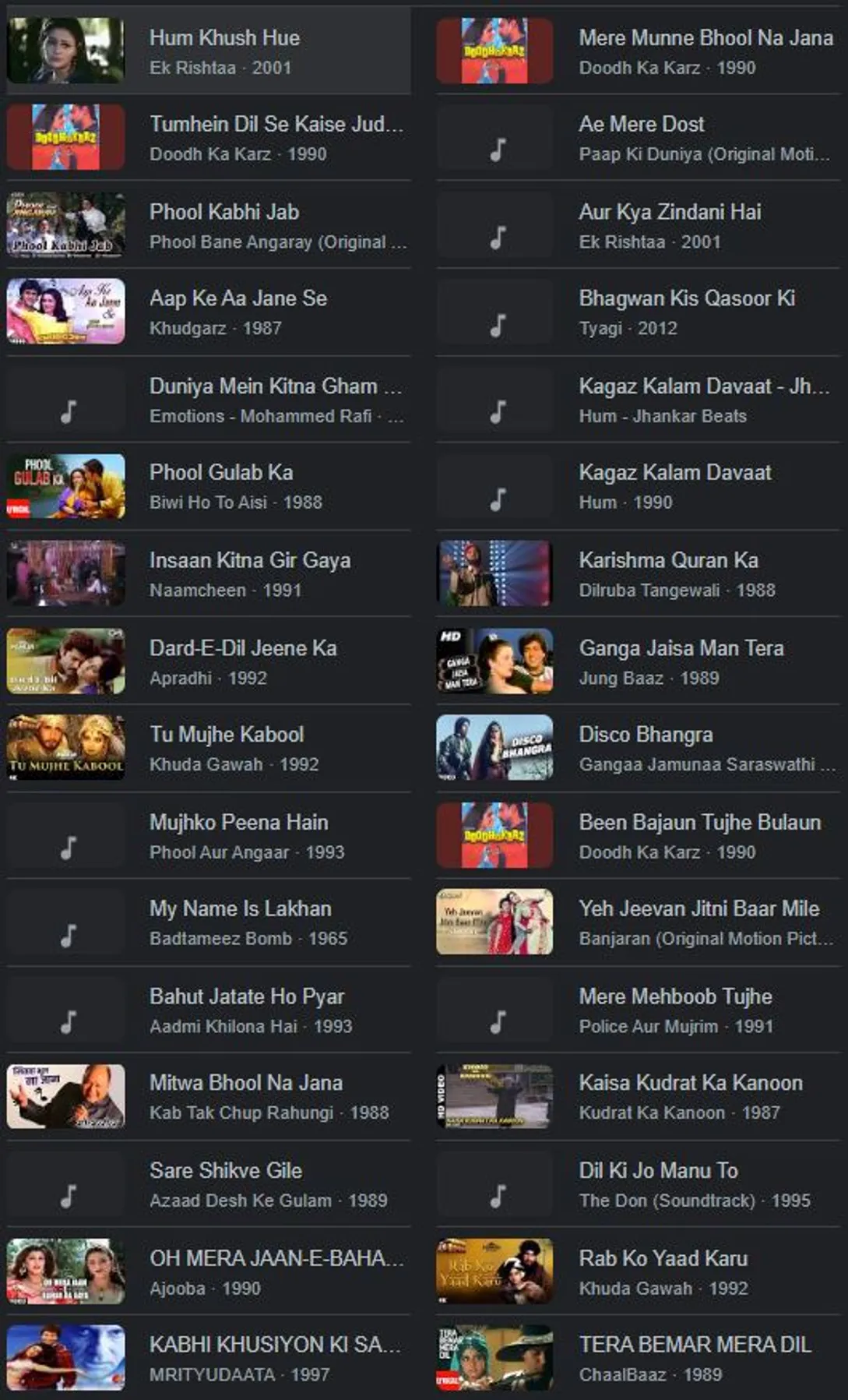Open album link Khuda Gawah 1992 under Tu Mujhe Kabool
This screenshot has height=1400, width=848.
234,764
